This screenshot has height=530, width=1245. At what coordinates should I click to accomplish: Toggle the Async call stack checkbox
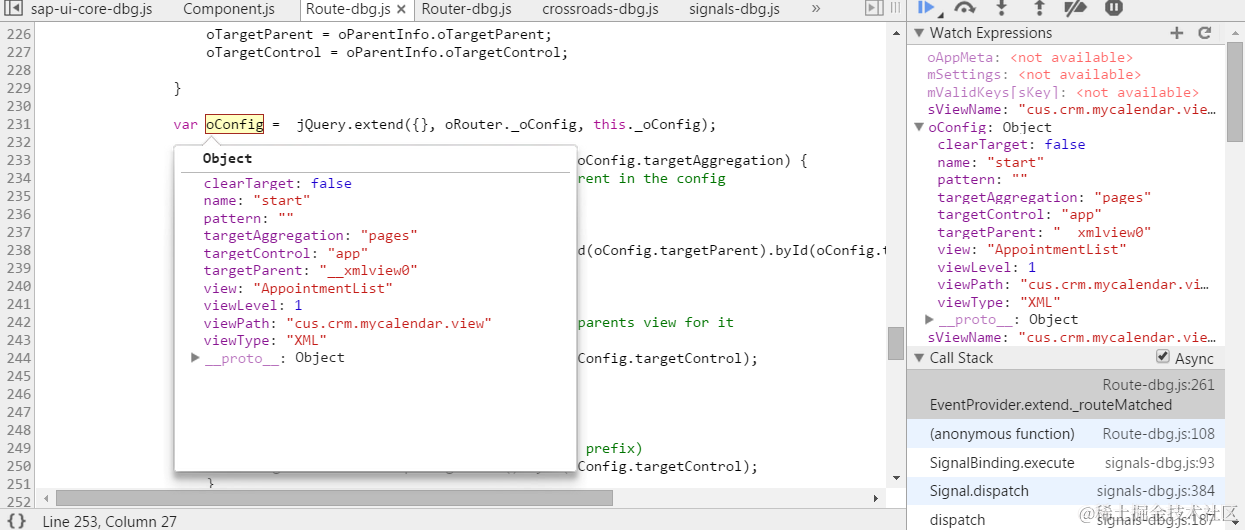1162,357
